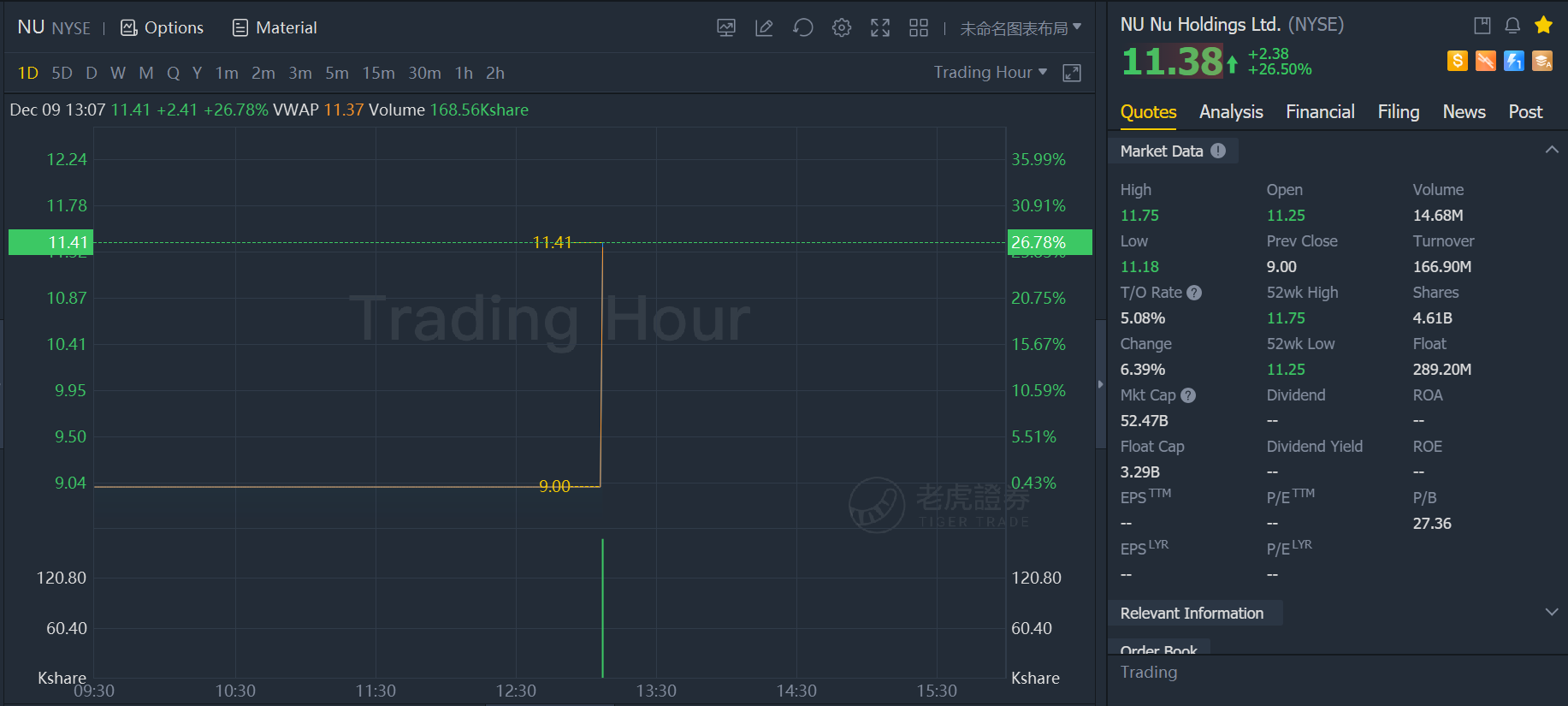Image resolution: width=1568 pixels, height=706 pixels.
Task: Select the 1D timeframe
Action: 28,74
